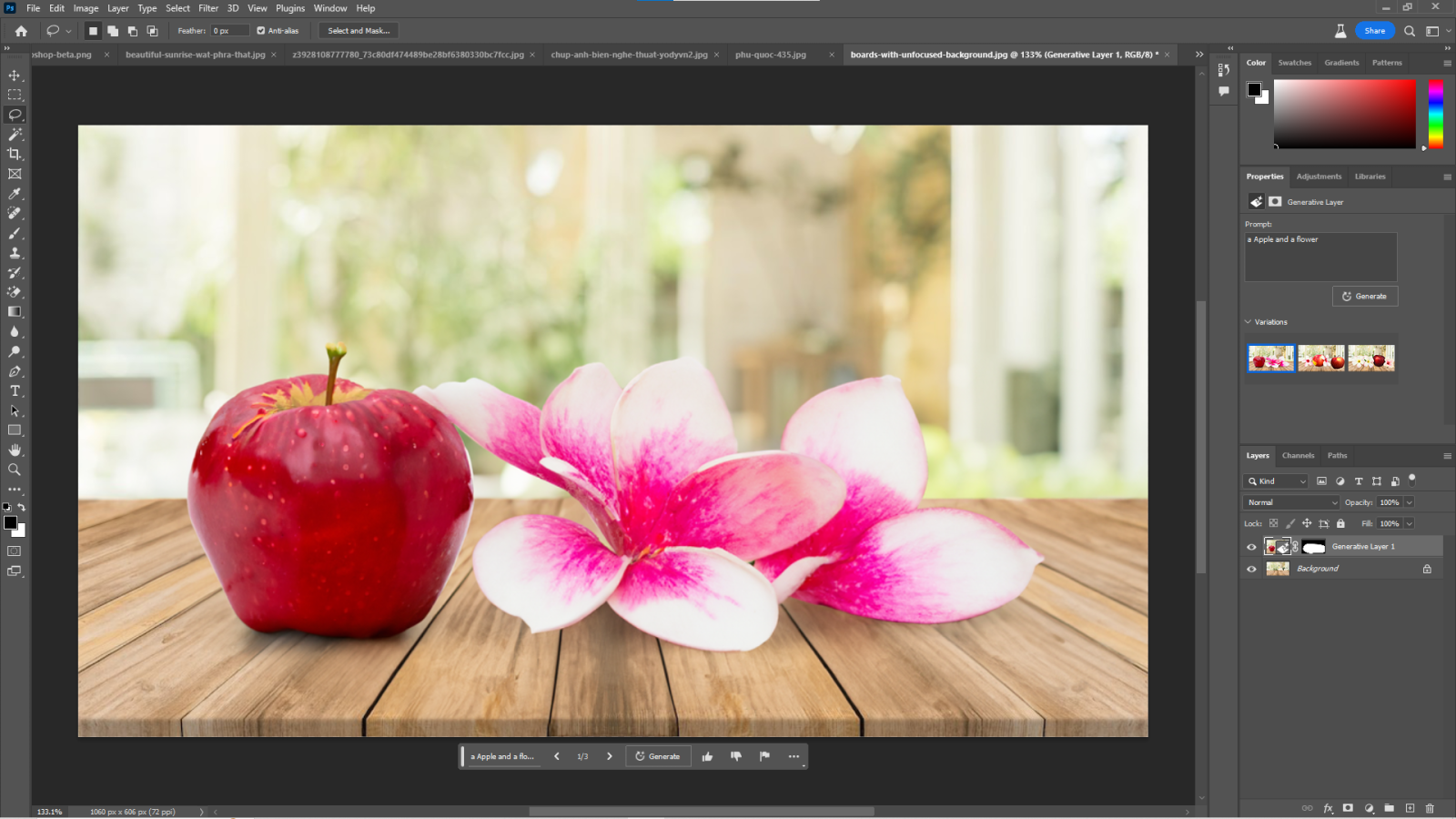The width and height of the screenshot is (1456, 819).
Task: Click the Home icon in options bar
Action: (x=21, y=31)
